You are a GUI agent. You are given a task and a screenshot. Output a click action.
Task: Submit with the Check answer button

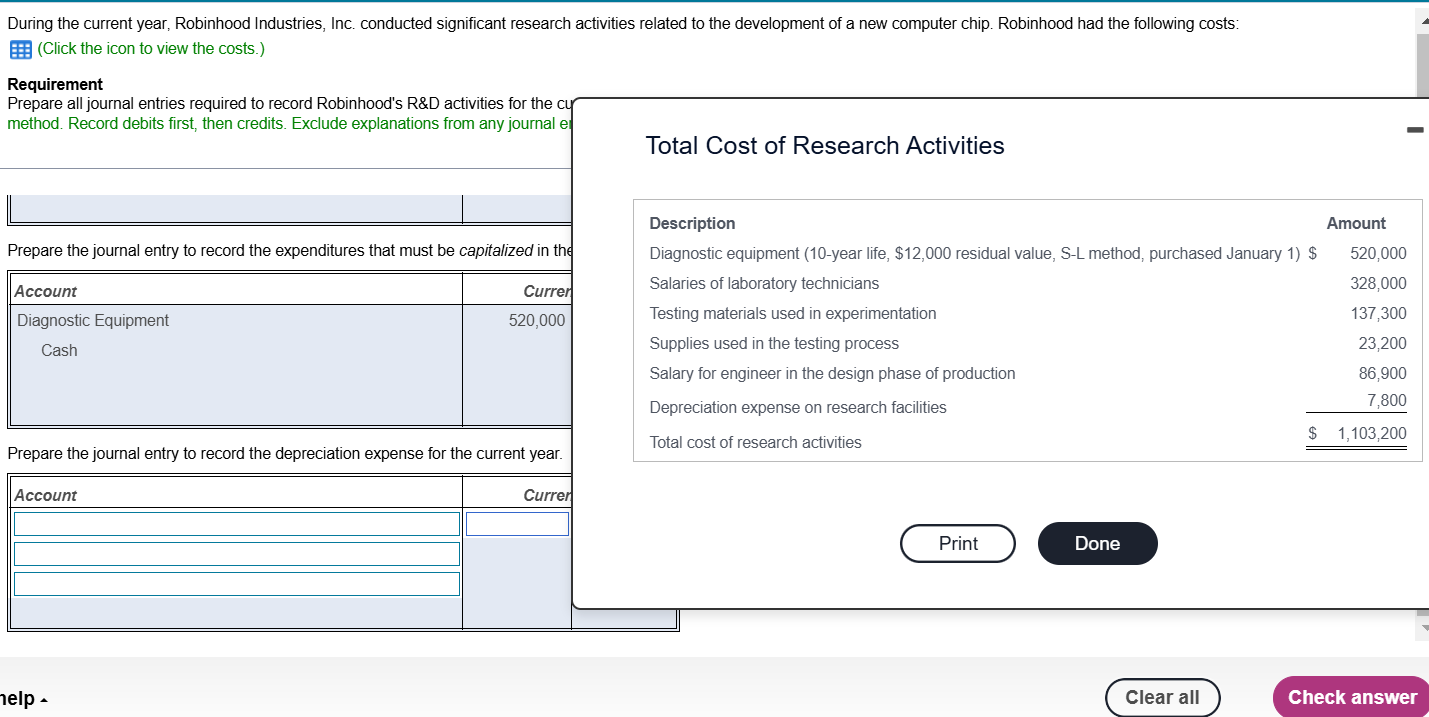[1351, 697]
